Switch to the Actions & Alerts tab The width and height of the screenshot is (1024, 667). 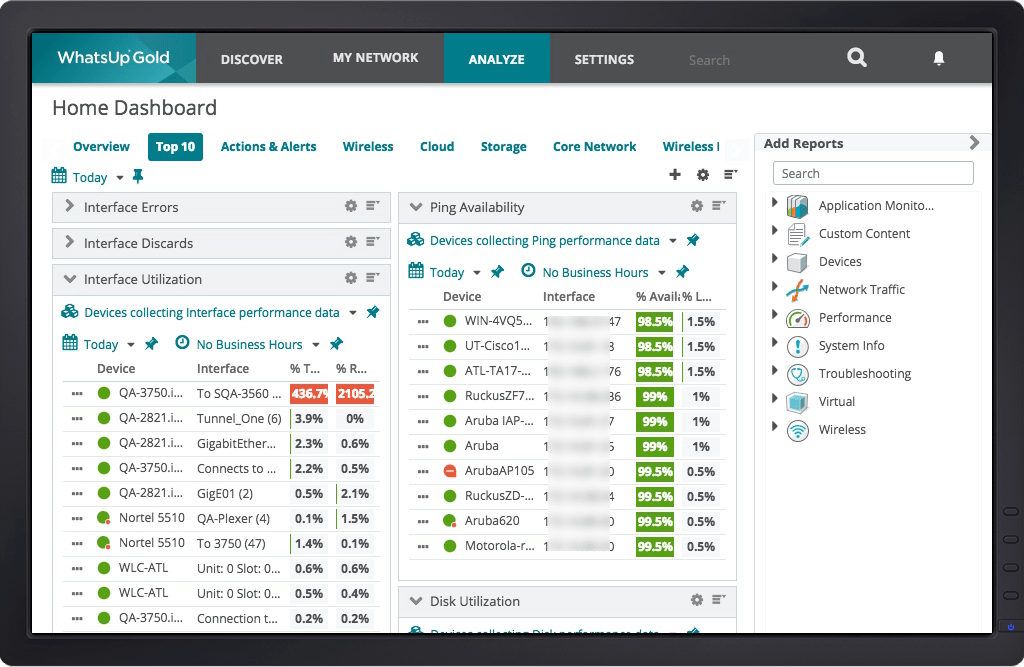(268, 147)
